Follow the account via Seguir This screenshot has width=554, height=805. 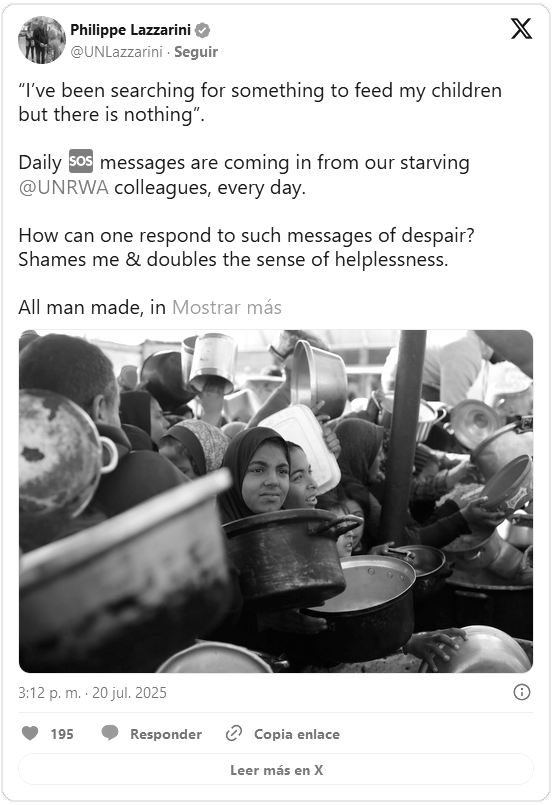(196, 52)
